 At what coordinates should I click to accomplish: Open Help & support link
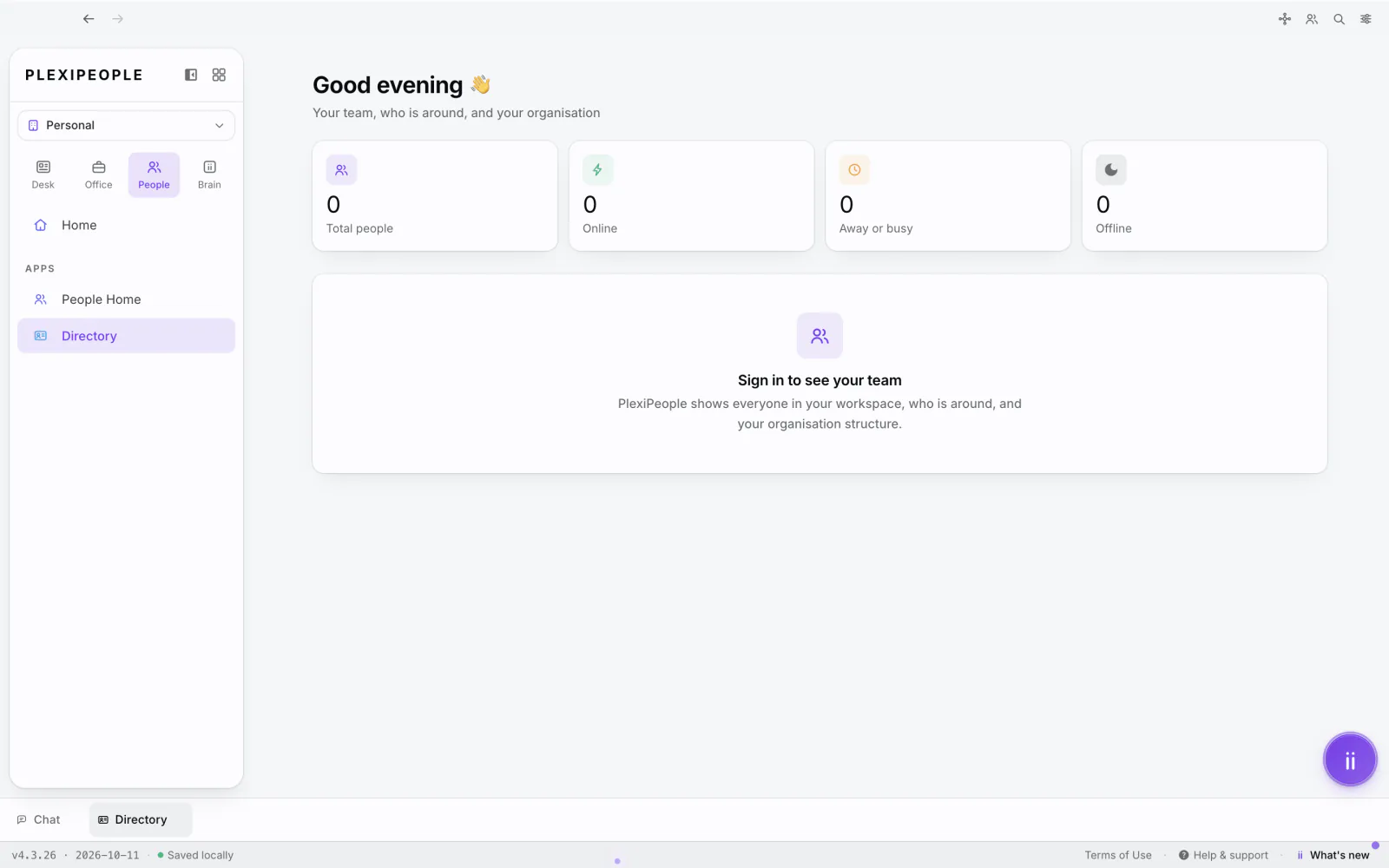pyautogui.click(x=1223, y=855)
